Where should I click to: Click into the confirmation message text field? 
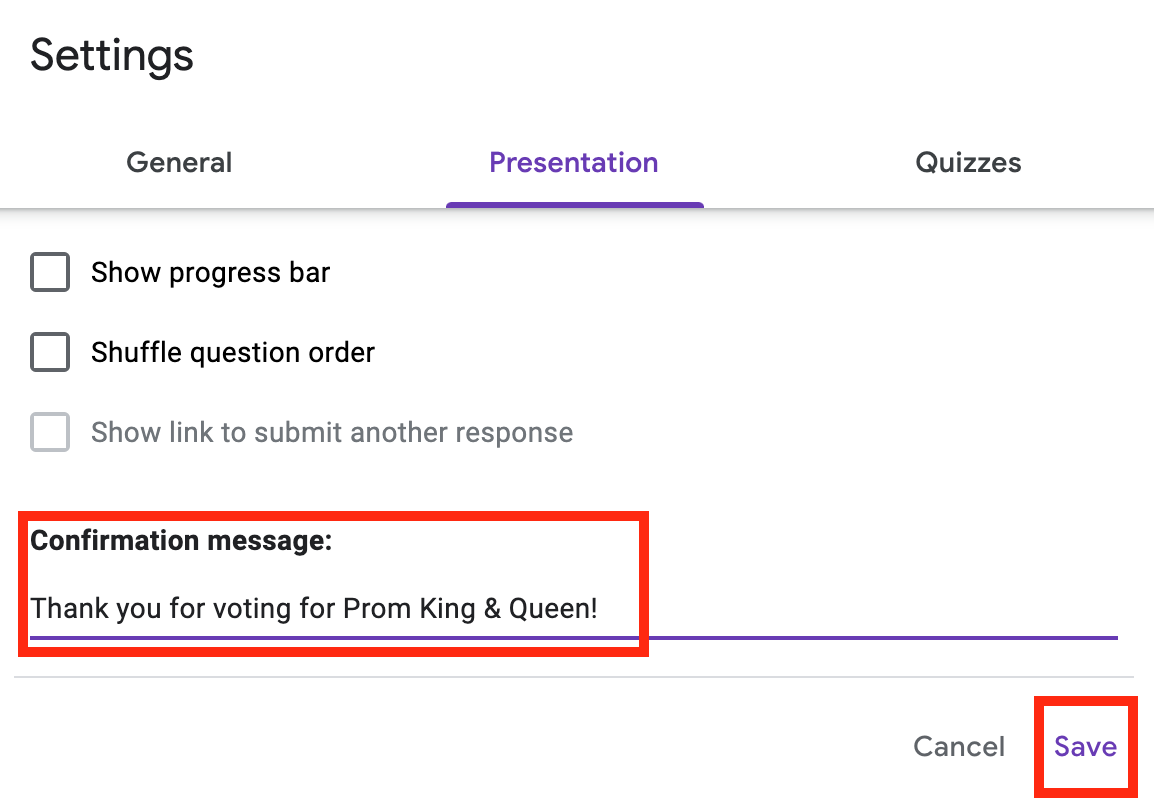(800, 608)
